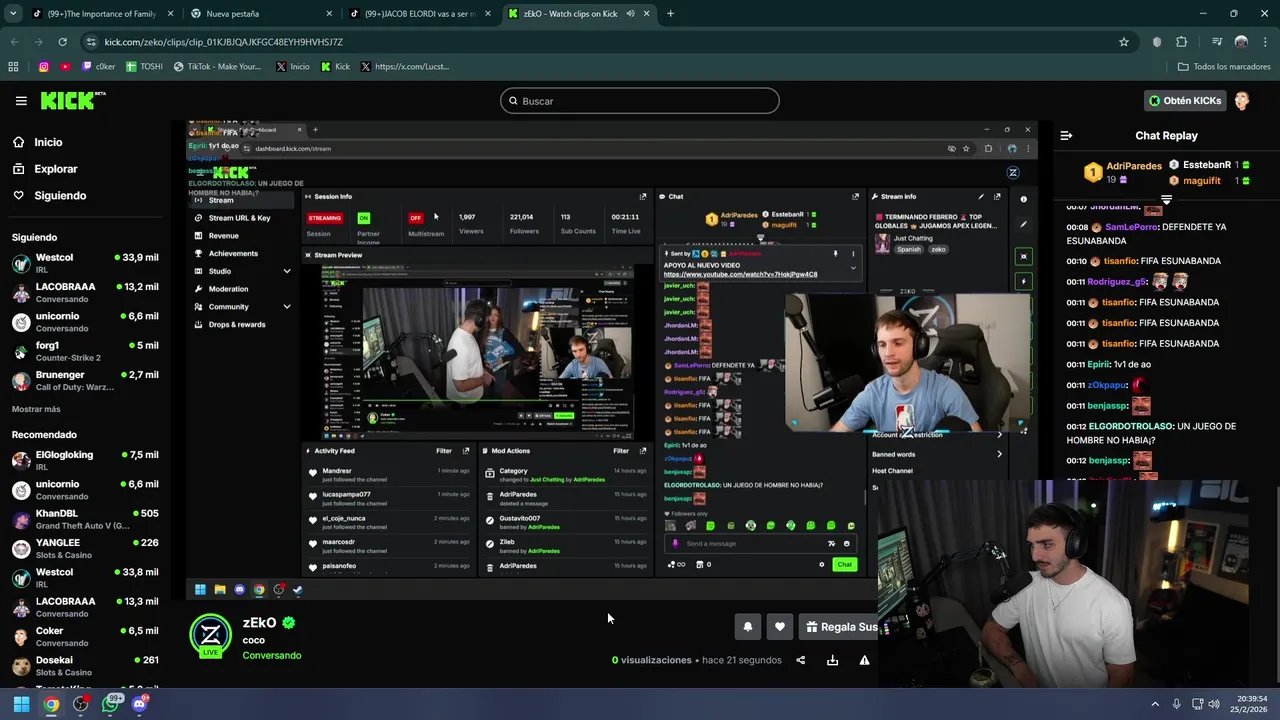Focus the Buscar search field

point(640,101)
